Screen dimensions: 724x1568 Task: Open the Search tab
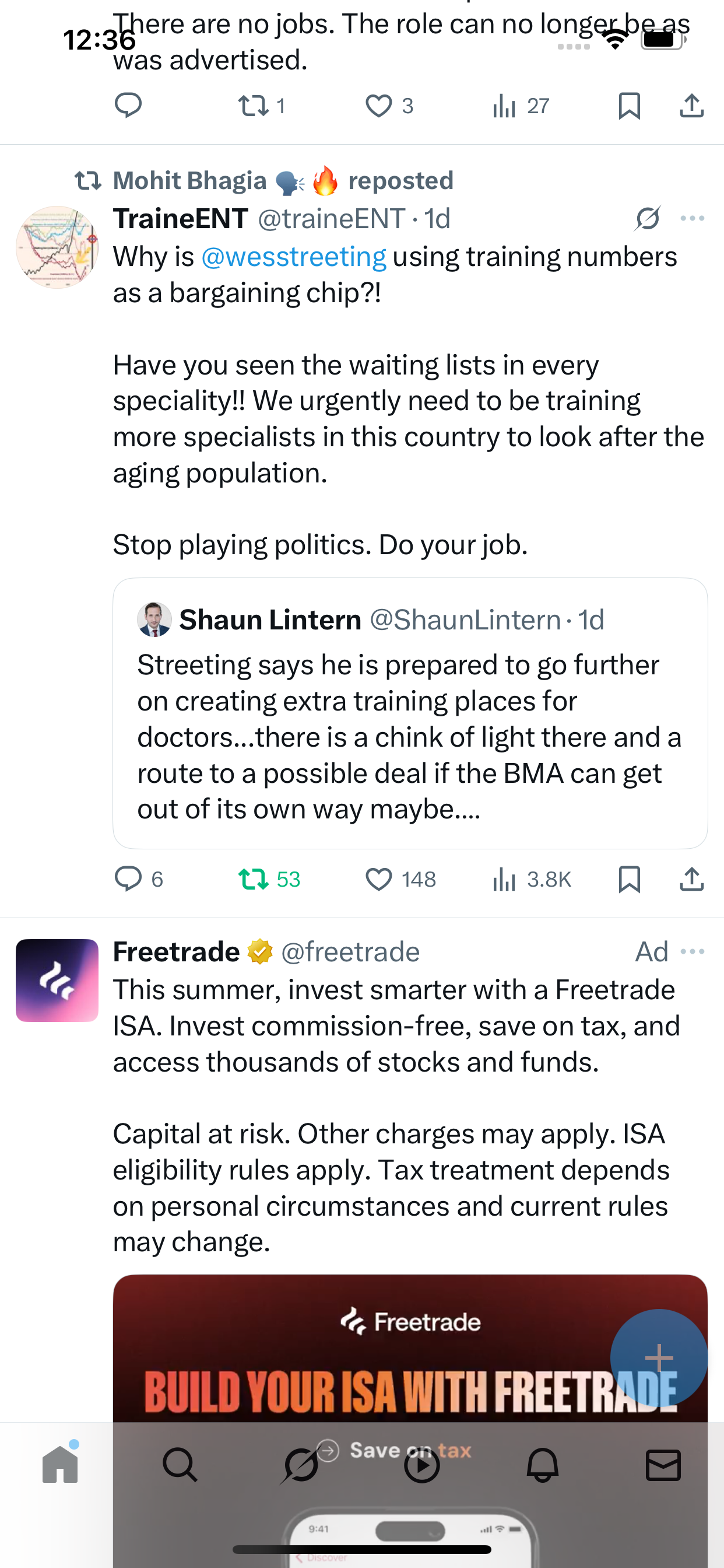coord(180,1465)
